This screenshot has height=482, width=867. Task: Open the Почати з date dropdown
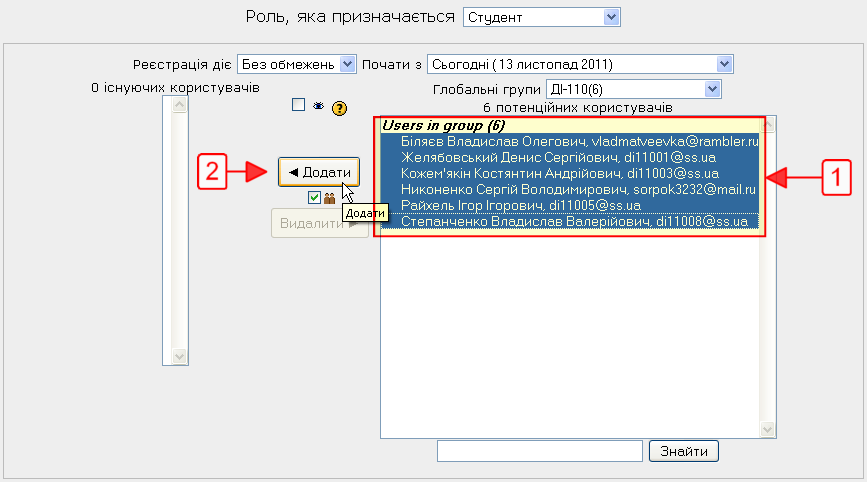[x=580, y=64]
